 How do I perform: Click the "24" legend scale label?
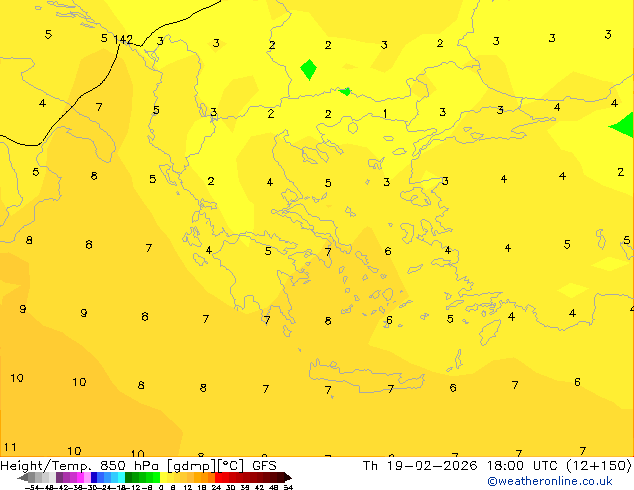(x=216, y=488)
